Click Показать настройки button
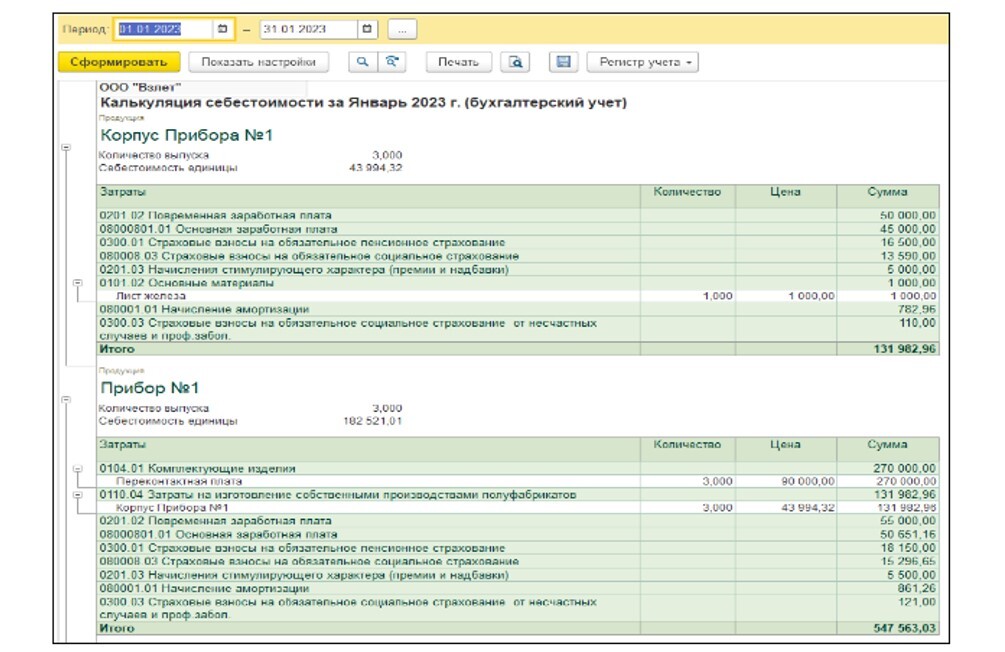 pos(258,62)
